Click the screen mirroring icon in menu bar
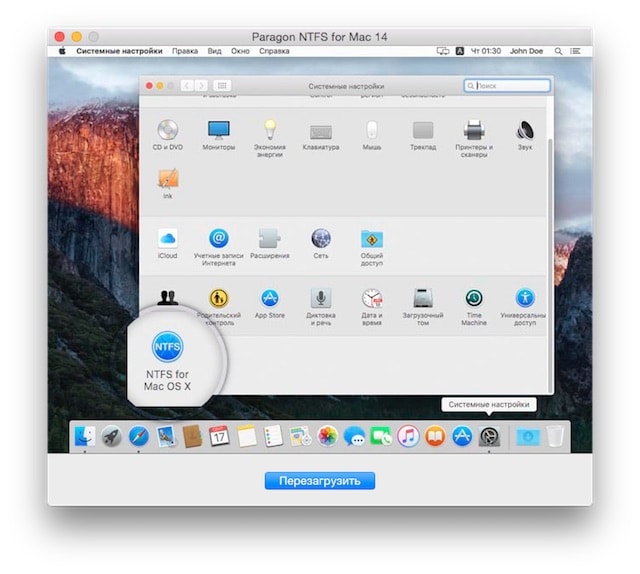 pyautogui.click(x=443, y=51)
